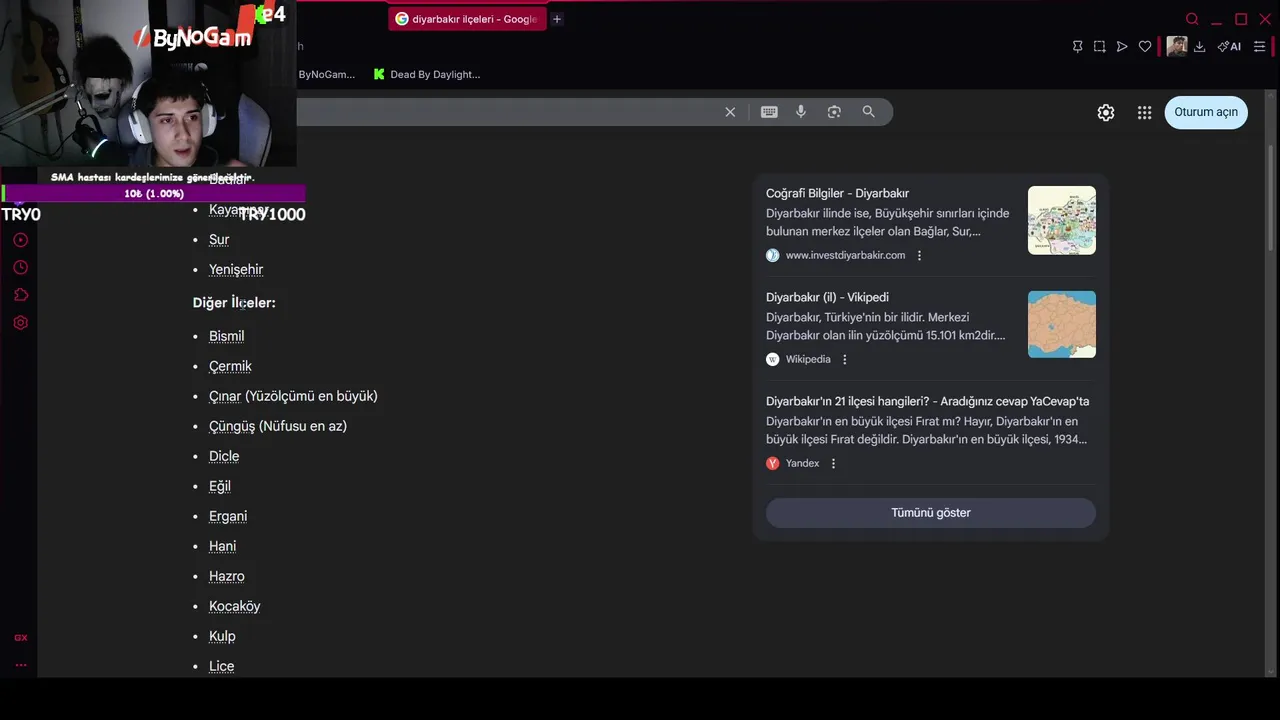Click the Sur district link
The image size is (1280, 720).
(219, 240)
